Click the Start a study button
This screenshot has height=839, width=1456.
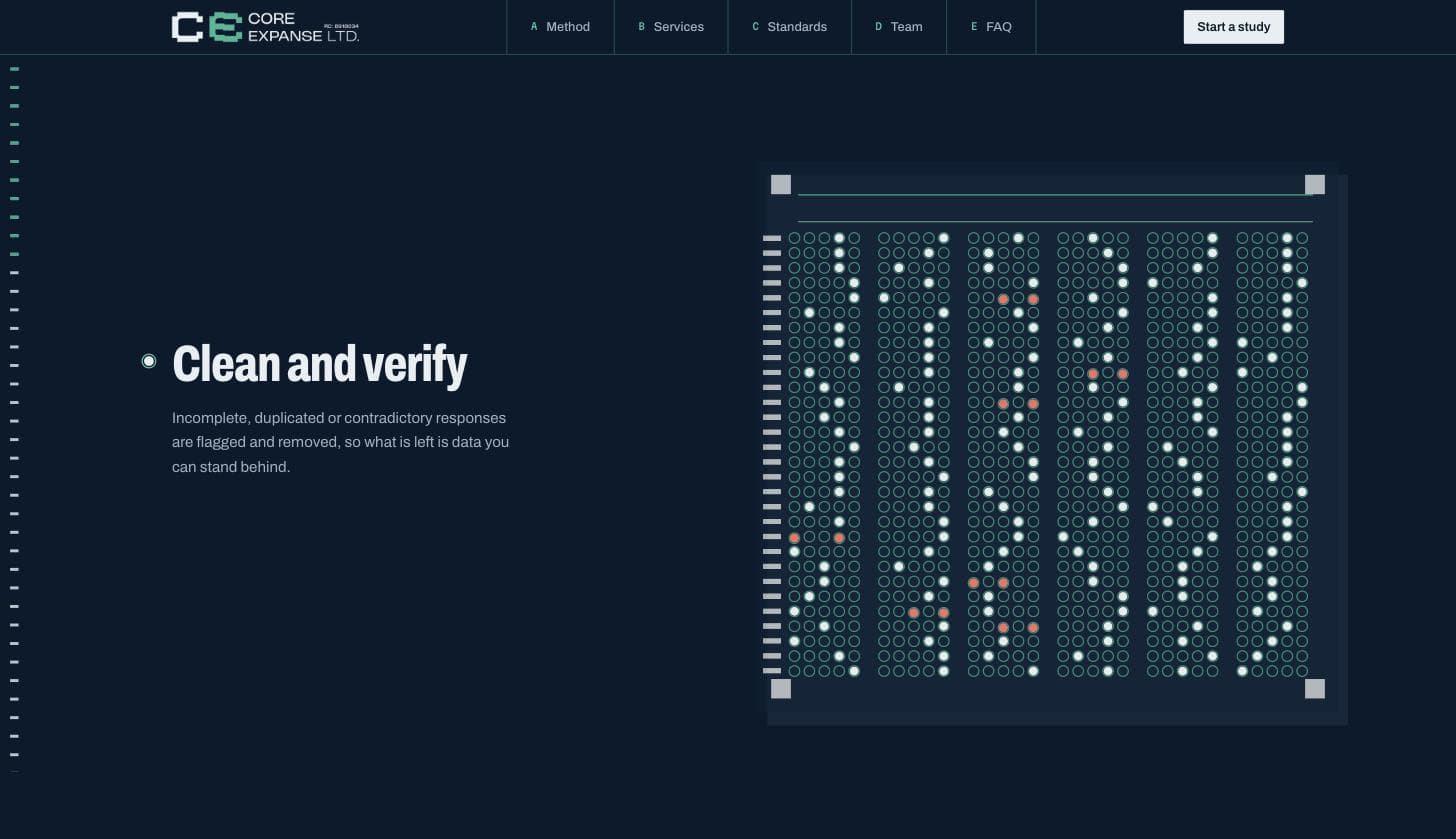pos(1234,27)
